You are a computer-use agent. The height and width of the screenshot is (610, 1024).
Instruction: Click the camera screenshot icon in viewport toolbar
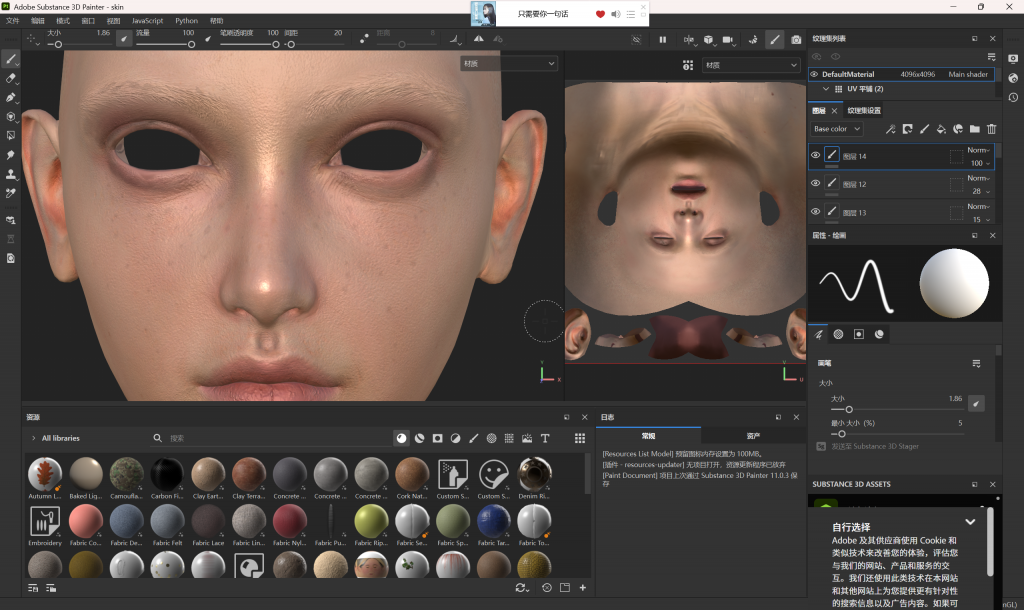796,40
